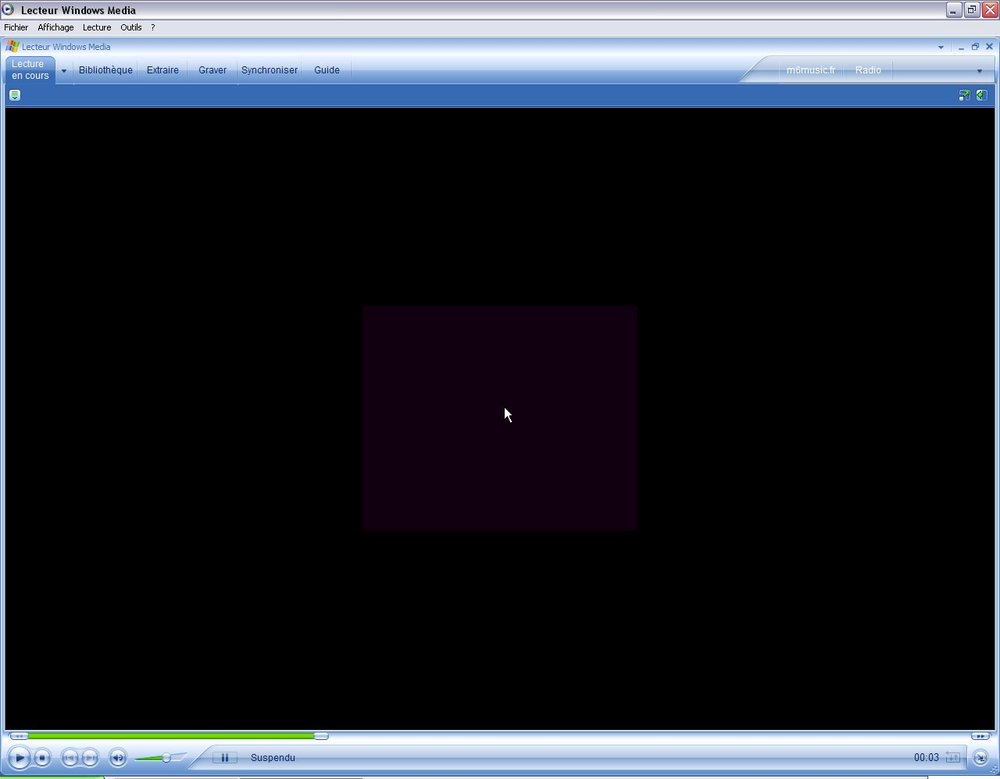Open the online services dropdown on the right
Image resolution: width=1000 pixels, height=779 pixels.
tap(978, 70)
